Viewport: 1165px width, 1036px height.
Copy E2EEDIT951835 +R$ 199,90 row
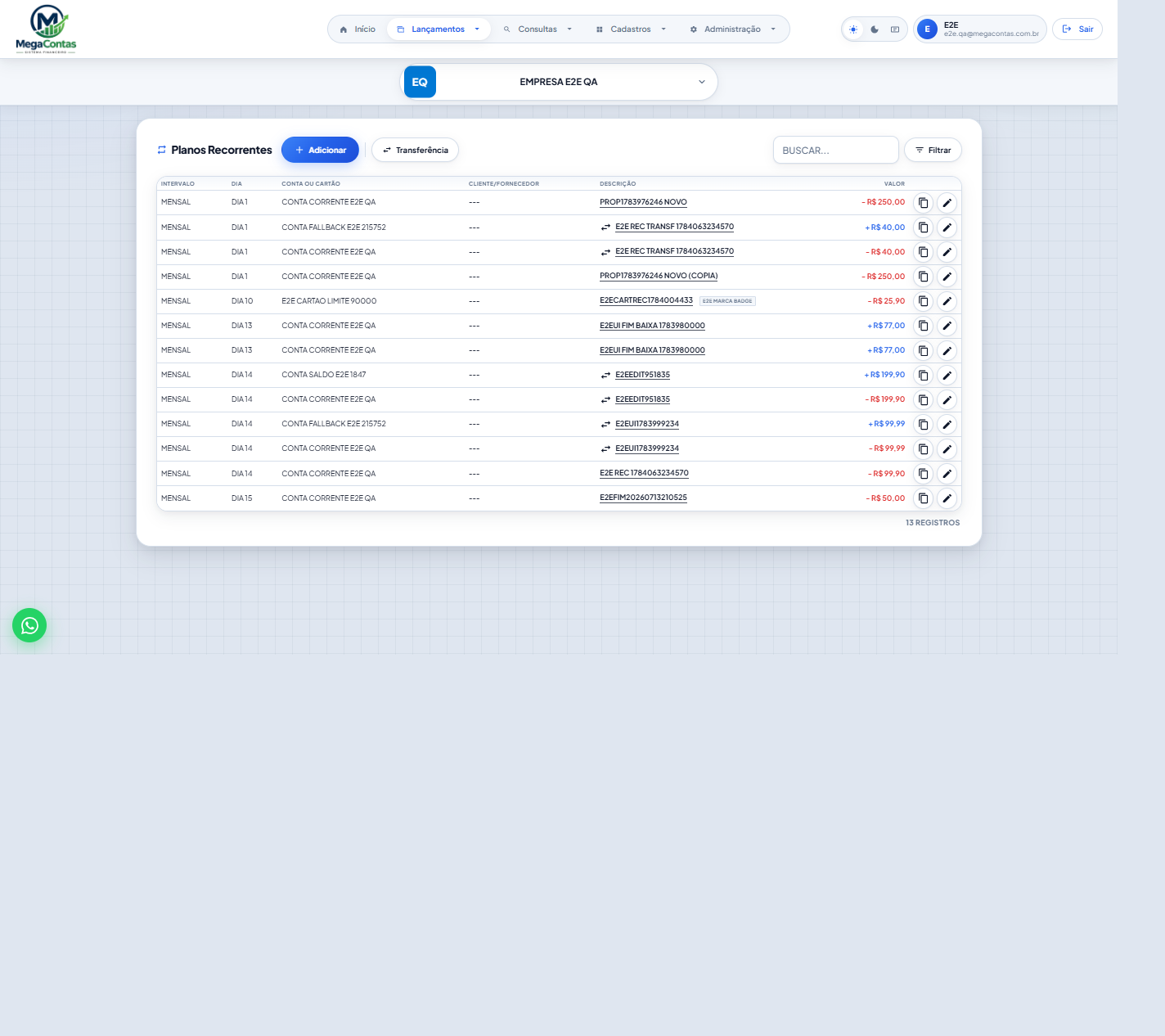click(x=923, y=375)
